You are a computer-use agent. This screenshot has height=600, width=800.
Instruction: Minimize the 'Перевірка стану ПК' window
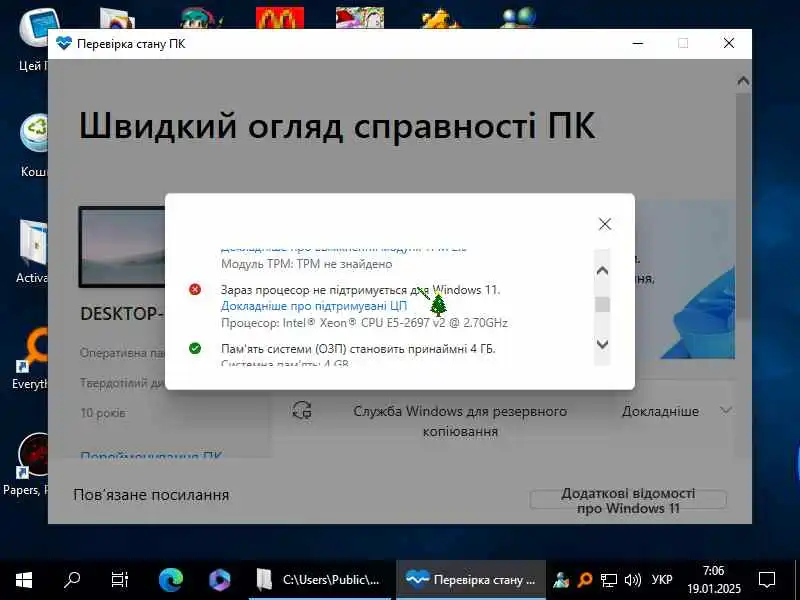(637, 43)
